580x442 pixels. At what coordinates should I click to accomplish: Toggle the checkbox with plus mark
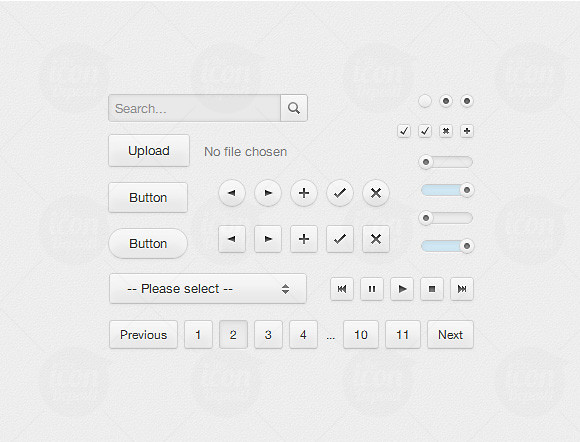click(x=467, y=131)
